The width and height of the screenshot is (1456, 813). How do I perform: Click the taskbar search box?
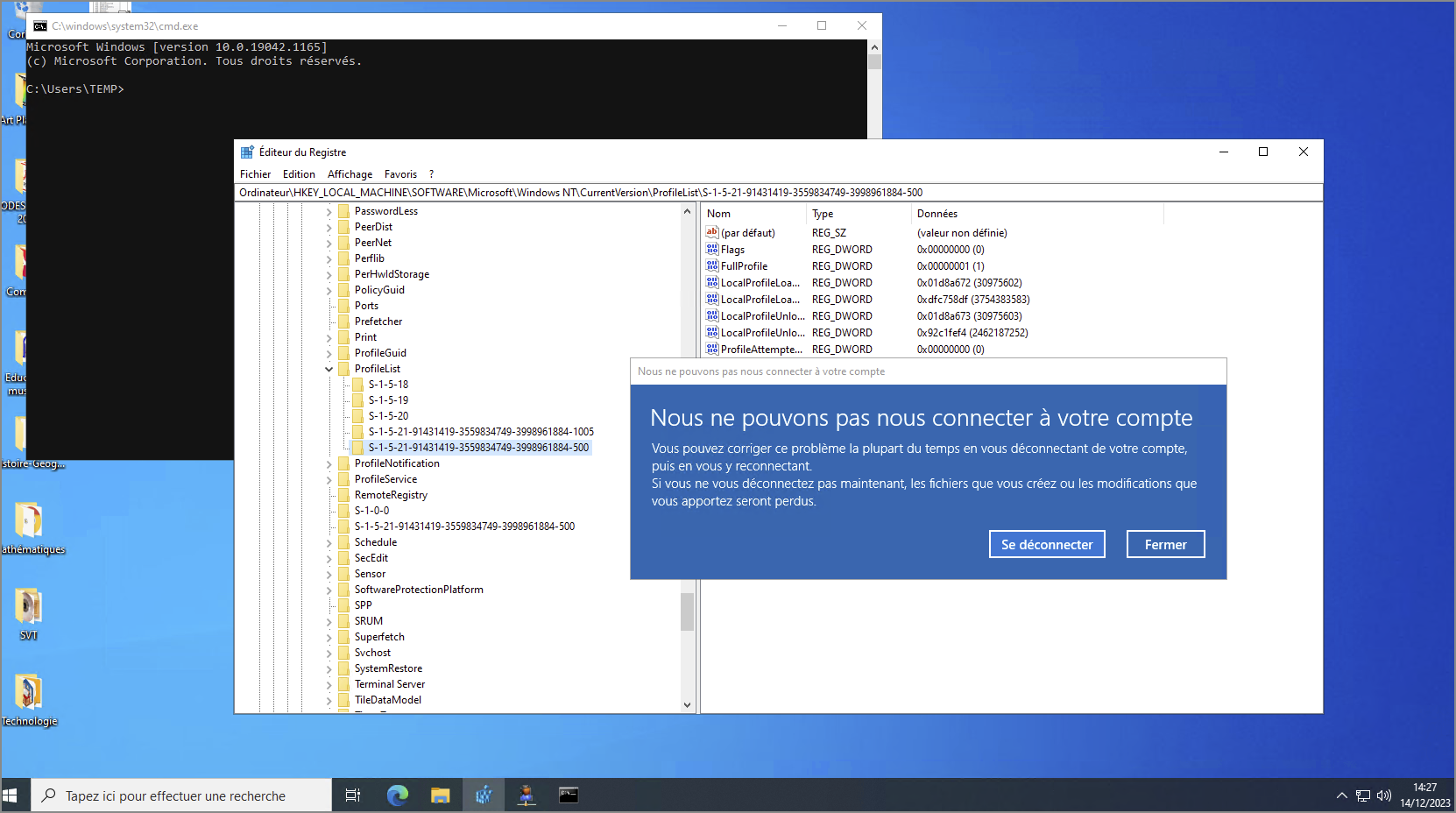point(182,795)
